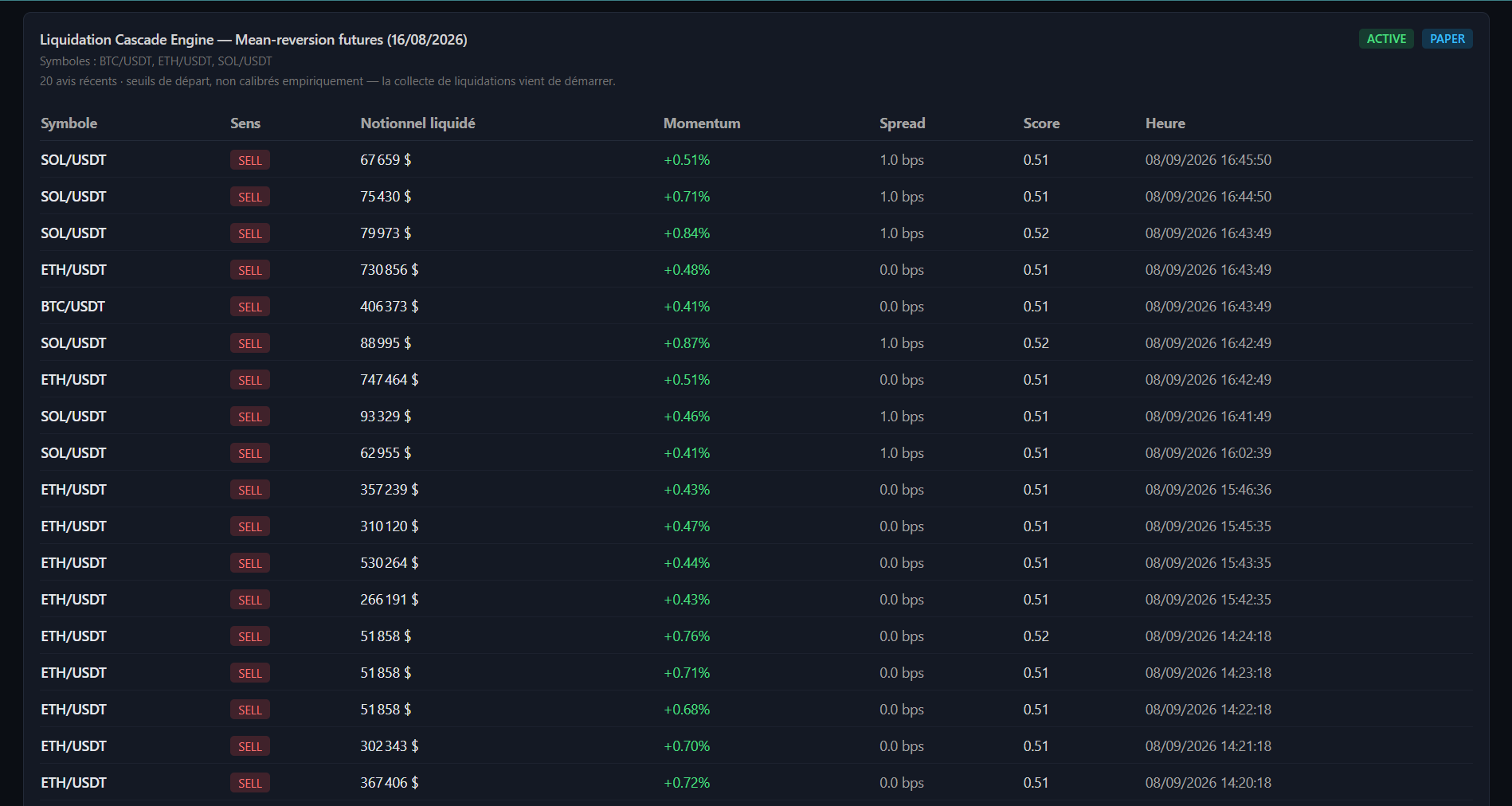Select the Spread column header

click(903, 123)
